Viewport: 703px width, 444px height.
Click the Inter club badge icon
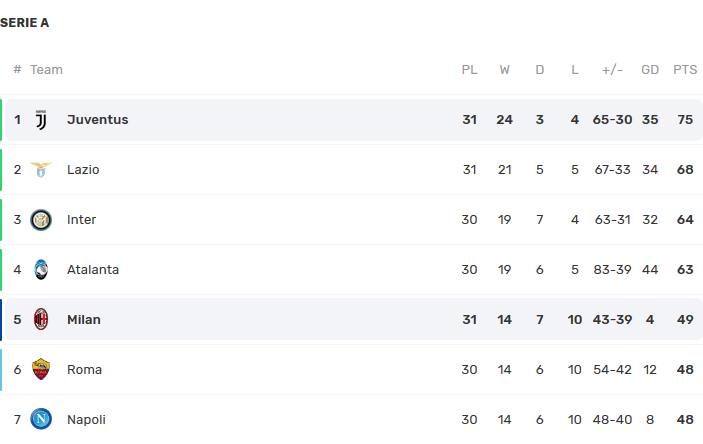(41, 220)
